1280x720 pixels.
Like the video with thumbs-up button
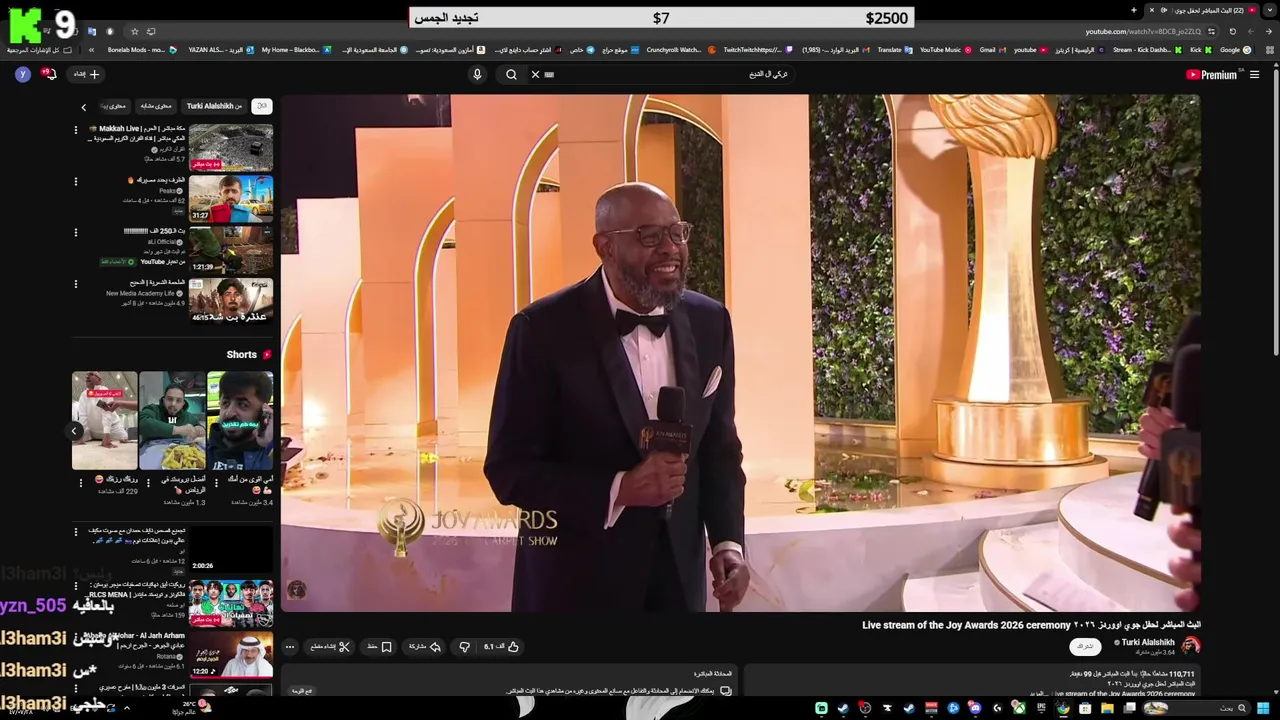pyautogui.click(x=501, y=647)
